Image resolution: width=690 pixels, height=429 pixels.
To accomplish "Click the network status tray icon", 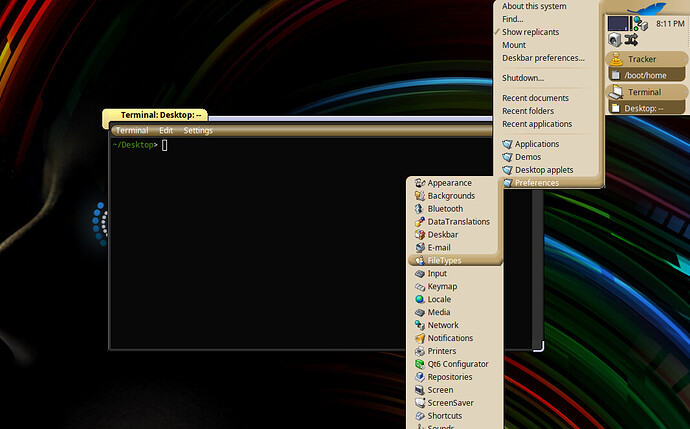I will coord(640,24).
